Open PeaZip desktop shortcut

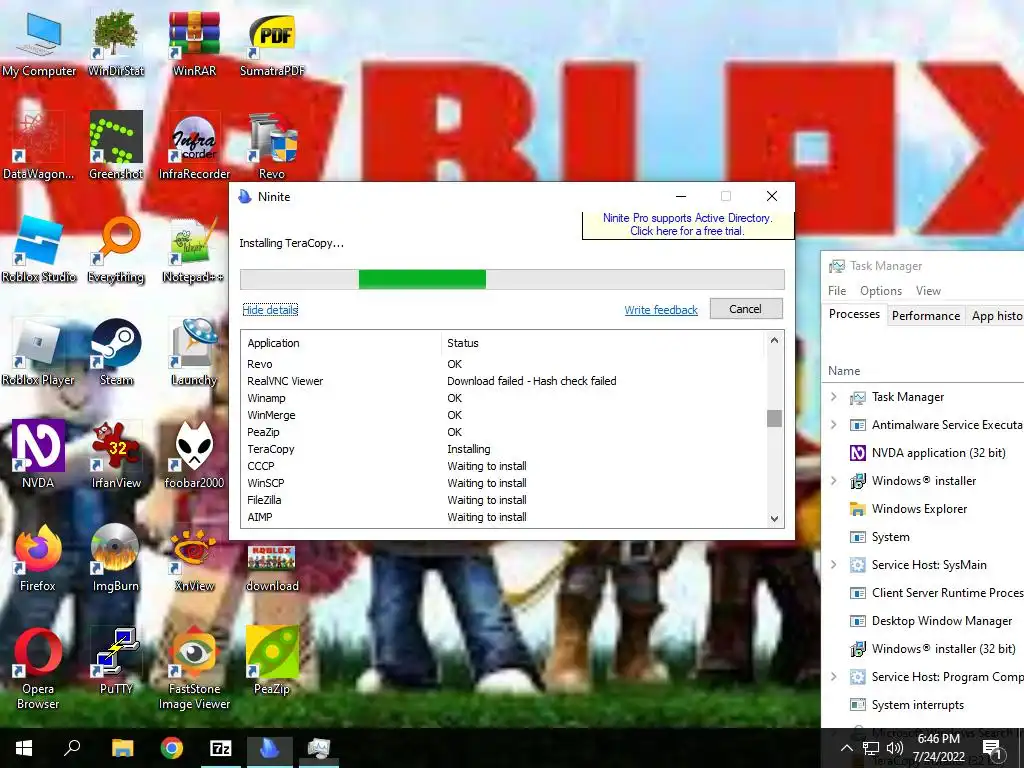pos(272,661)
